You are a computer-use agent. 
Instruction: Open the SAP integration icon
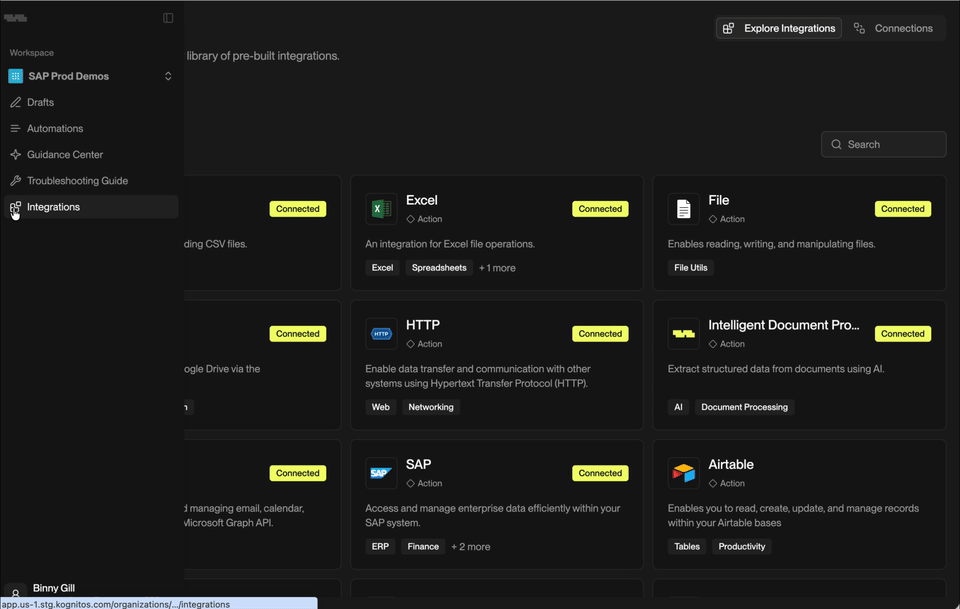381,471
